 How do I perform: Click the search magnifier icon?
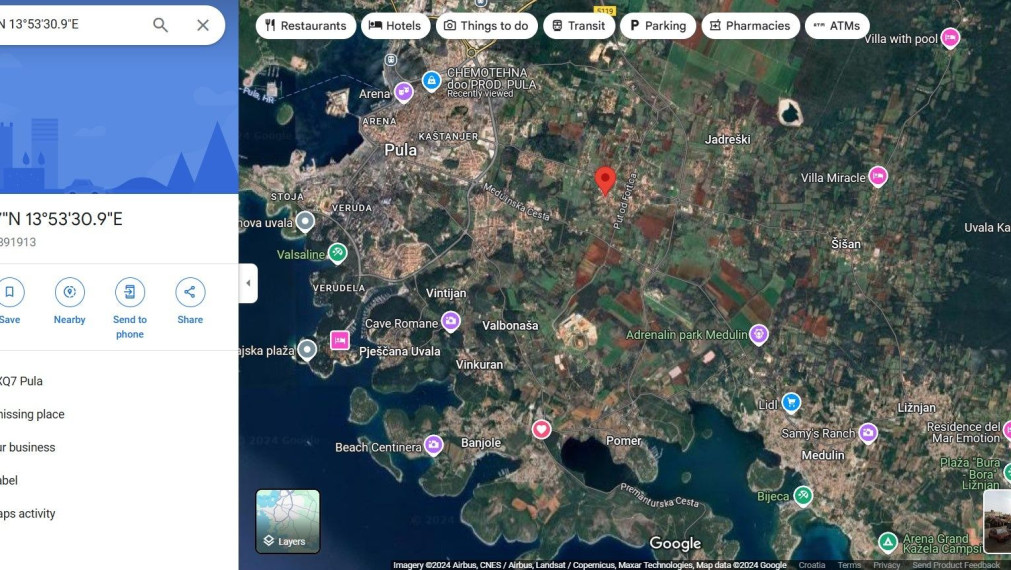[x=160, y=25]
